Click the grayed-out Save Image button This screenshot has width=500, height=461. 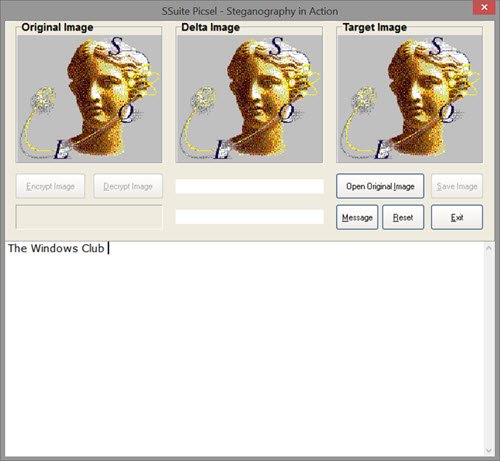coord(457,186)
